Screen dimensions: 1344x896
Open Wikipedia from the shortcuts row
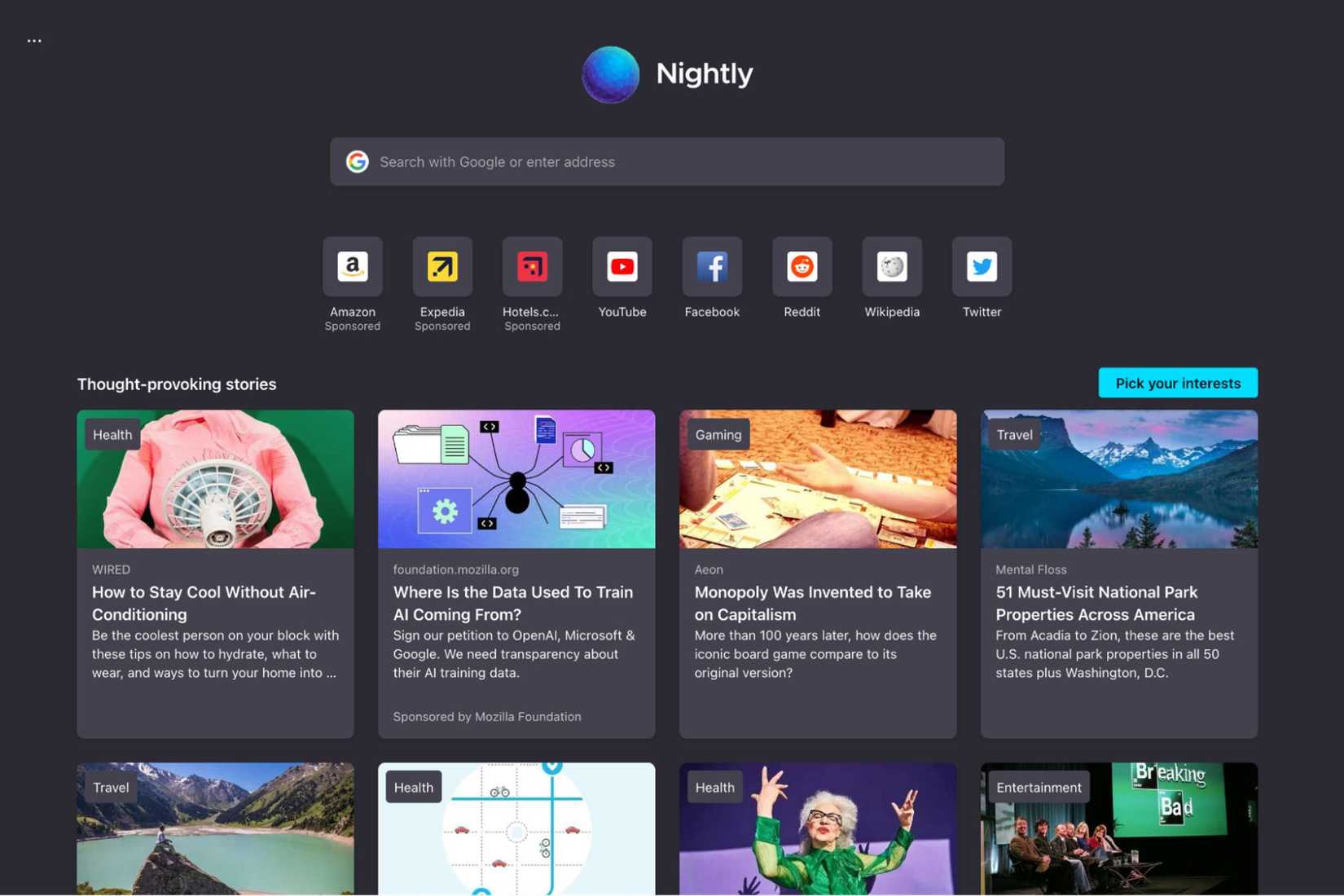point(891,266)
